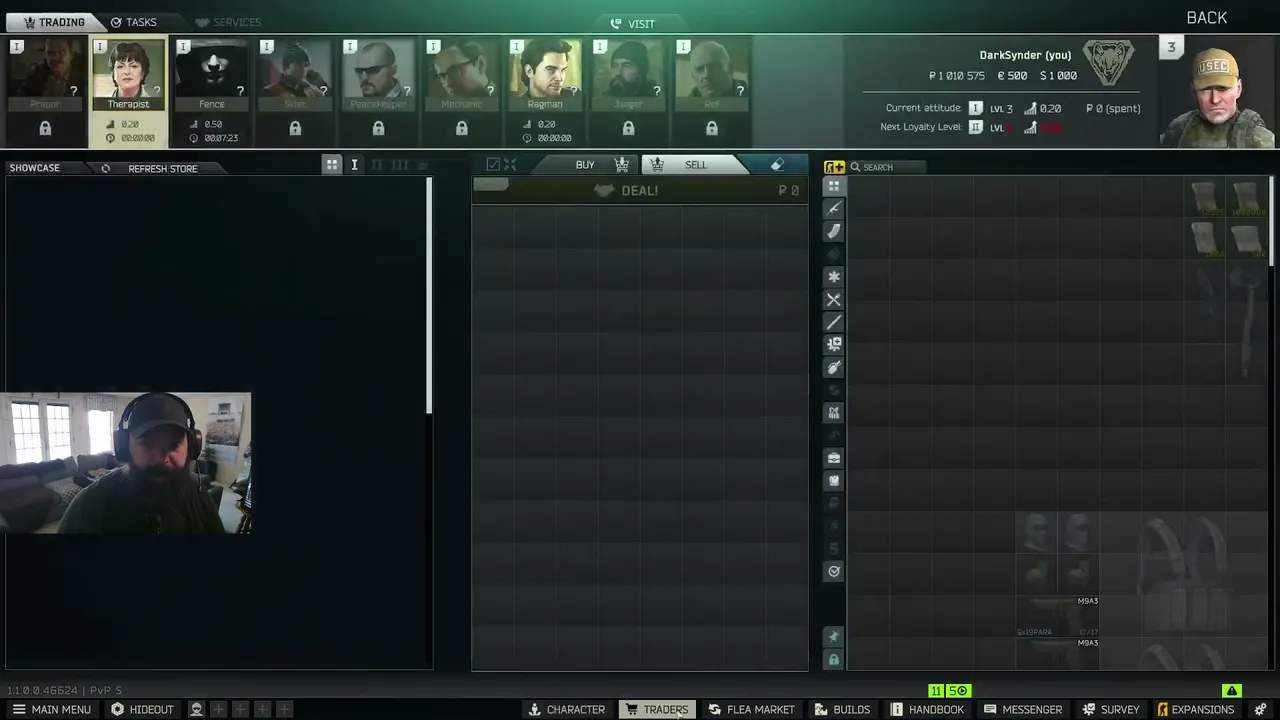Select the weapons stash filter icon
This screenshot has height=720, width=1280.
834,209
